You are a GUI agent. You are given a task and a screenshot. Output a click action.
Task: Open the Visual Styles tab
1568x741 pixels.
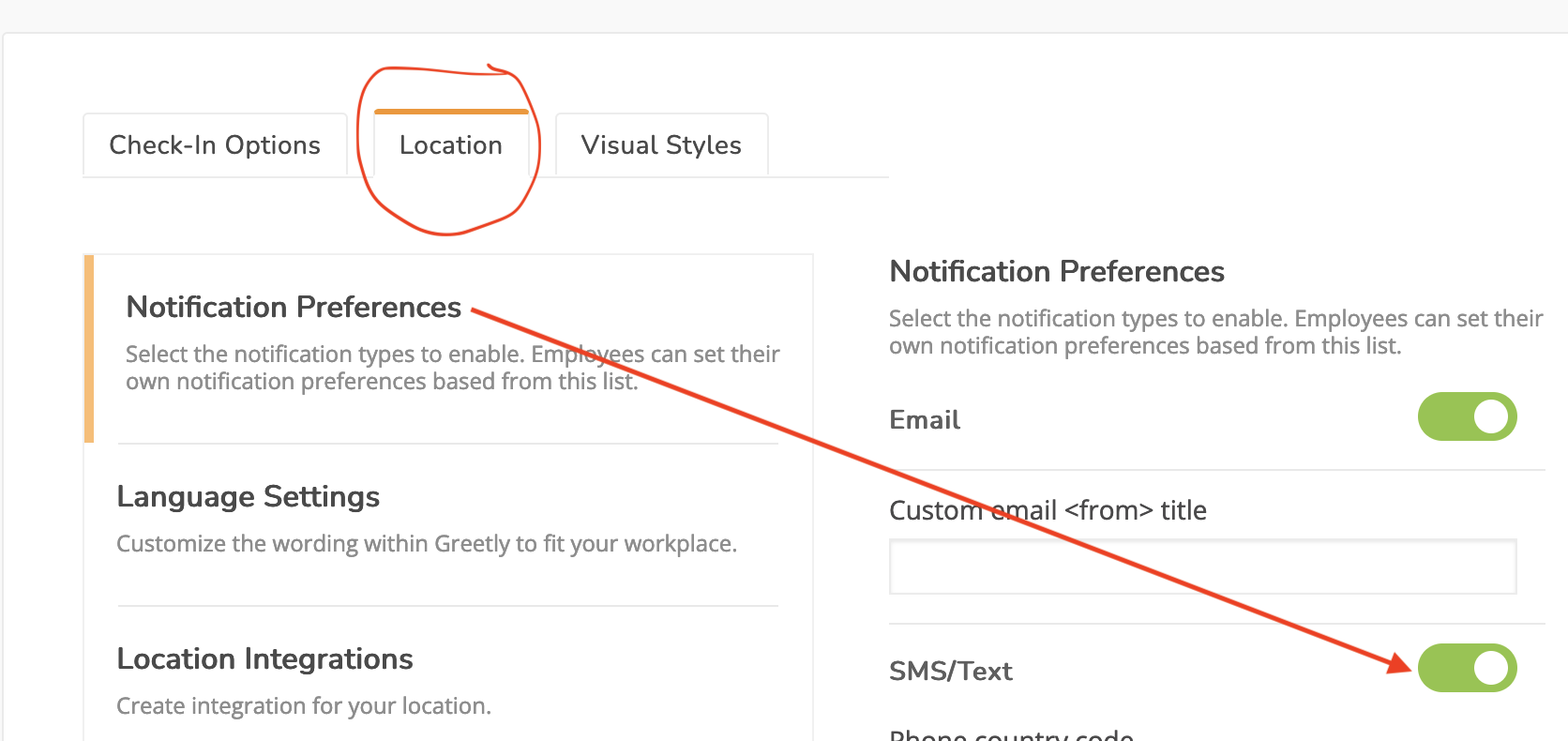[661, 145]
